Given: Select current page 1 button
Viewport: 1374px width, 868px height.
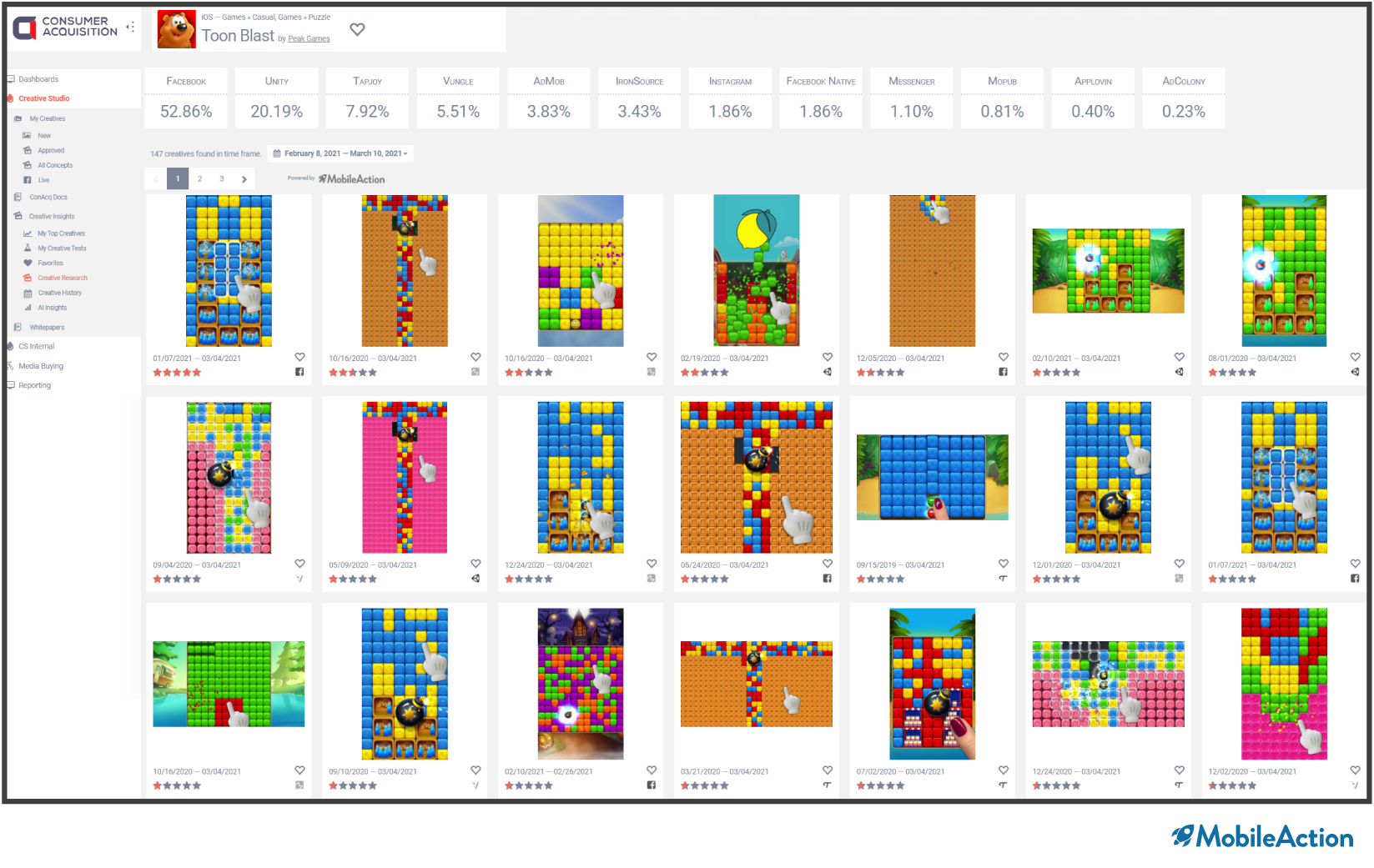Looking at the screenshot, I should point(178,178).
